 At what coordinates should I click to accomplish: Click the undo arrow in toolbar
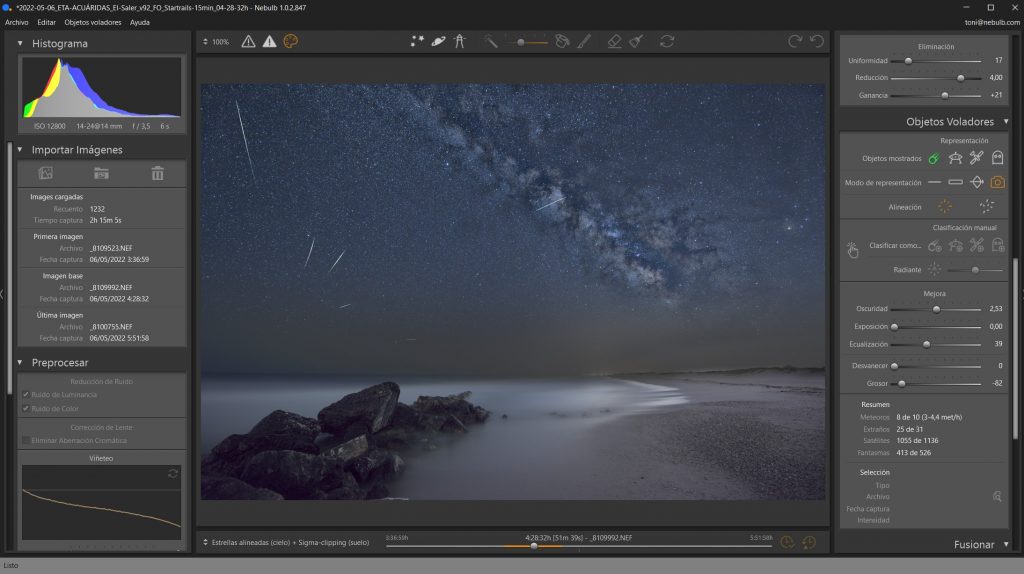[817, 41]
